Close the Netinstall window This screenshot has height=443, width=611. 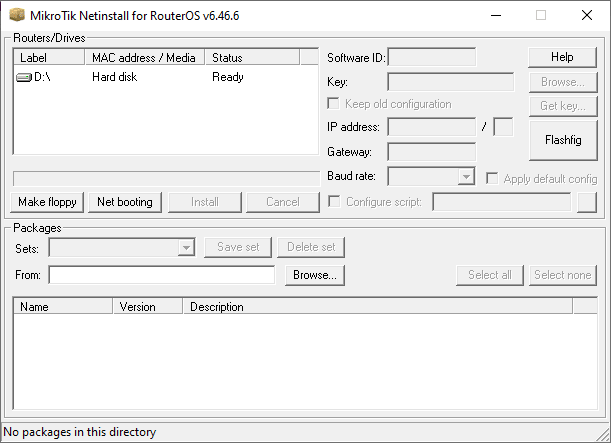click(587, 16)
